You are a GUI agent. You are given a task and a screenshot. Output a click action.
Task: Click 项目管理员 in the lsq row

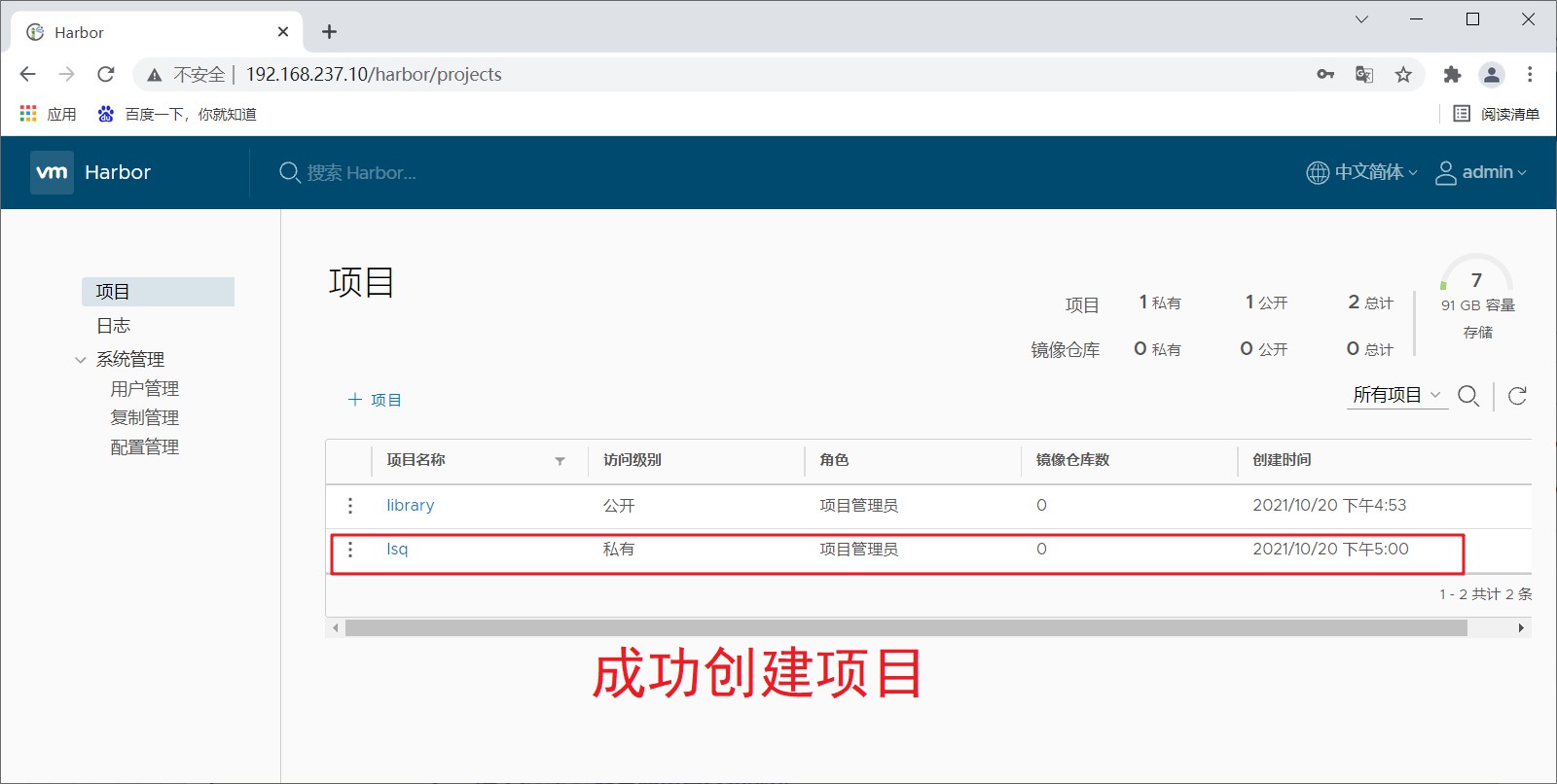pyautogui.click(x=859, y=550)
